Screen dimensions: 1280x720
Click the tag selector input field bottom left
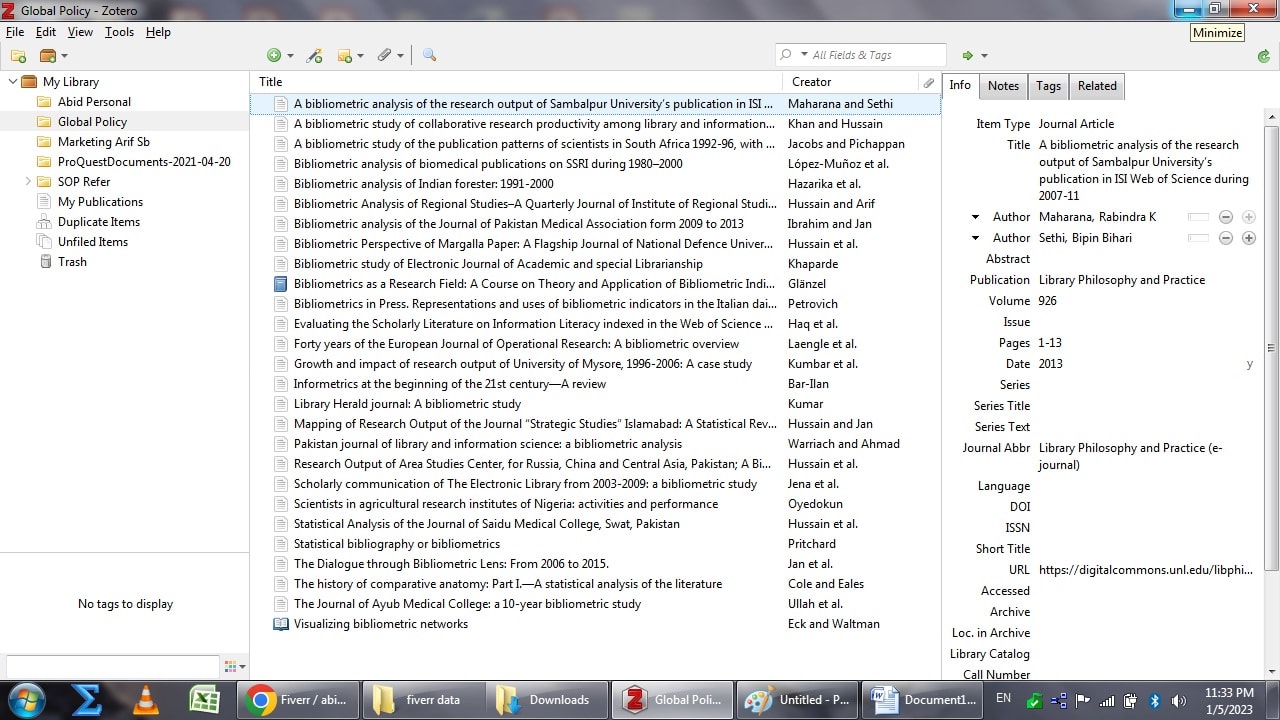[110, 664]
